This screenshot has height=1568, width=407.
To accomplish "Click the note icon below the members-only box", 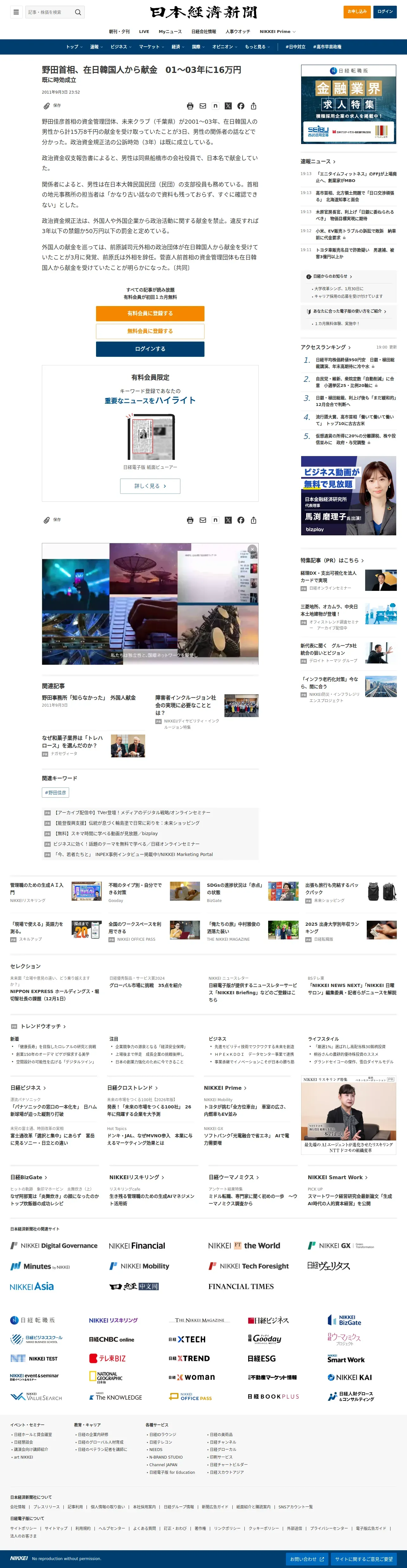I will point(215,520).
